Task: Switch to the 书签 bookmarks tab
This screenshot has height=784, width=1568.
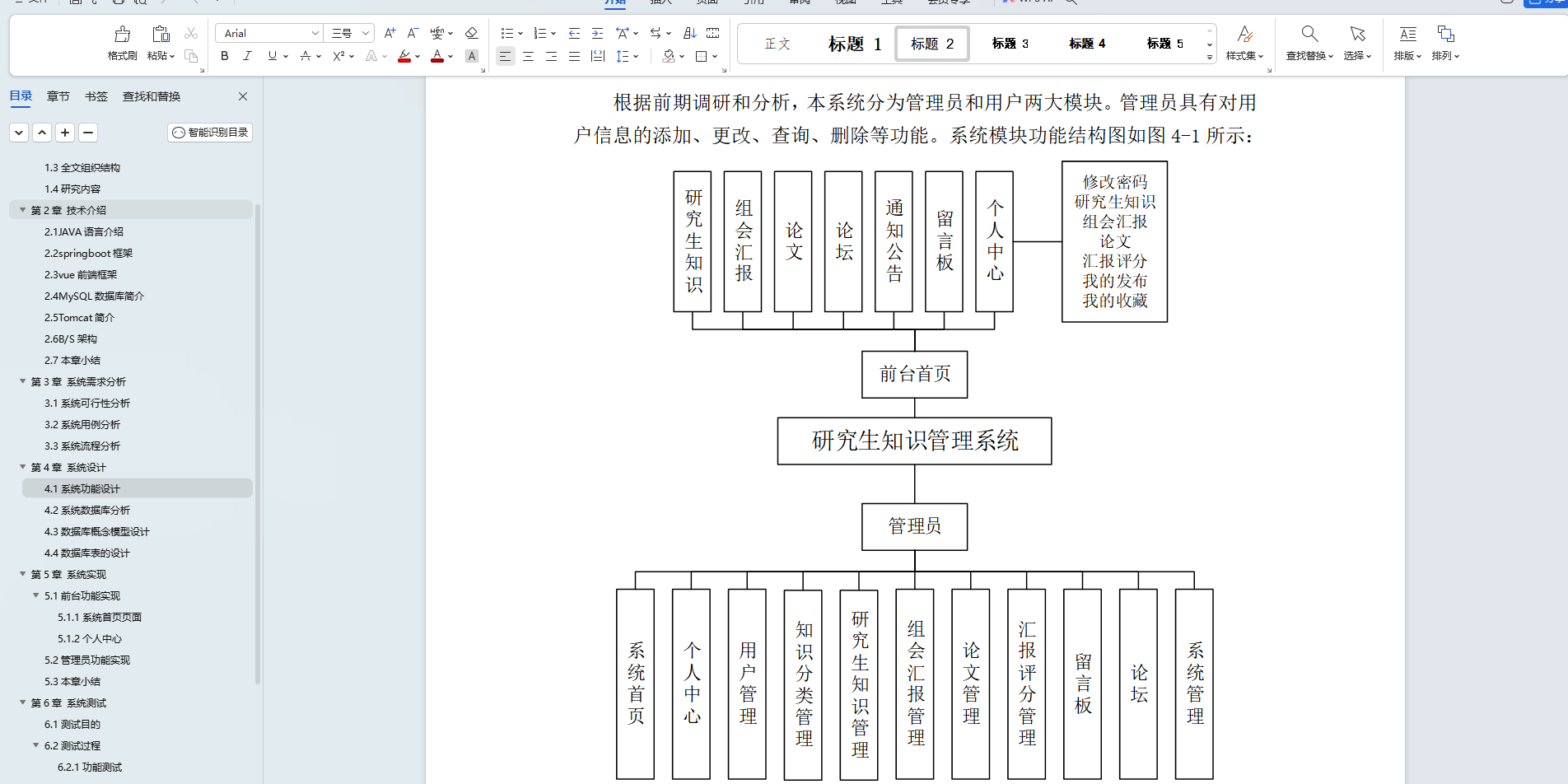Action: (x=96, y=96)
